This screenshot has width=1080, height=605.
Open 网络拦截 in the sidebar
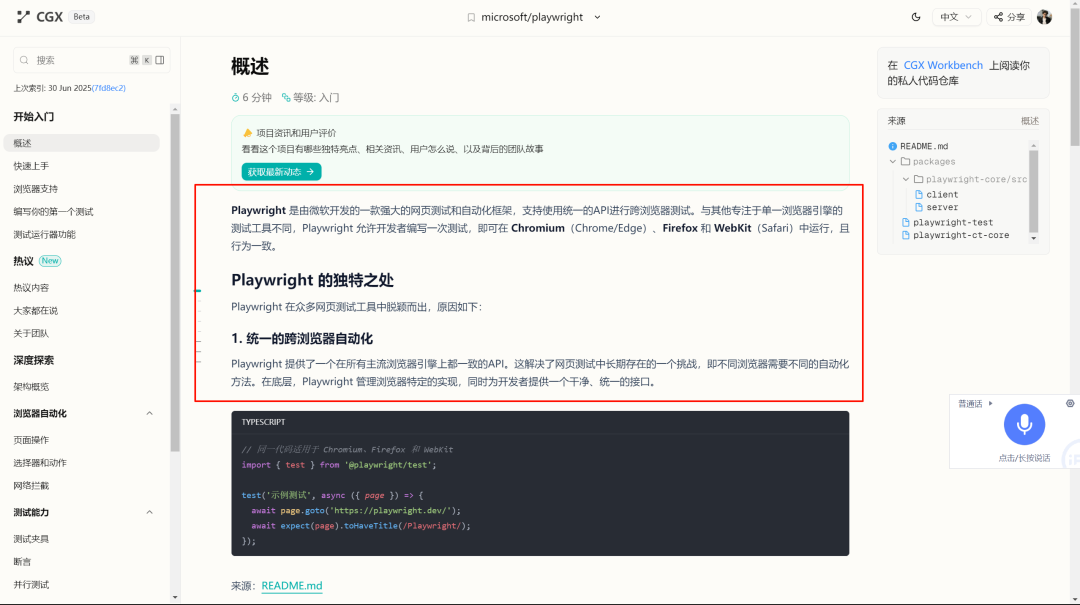click(x=31, y=485)
